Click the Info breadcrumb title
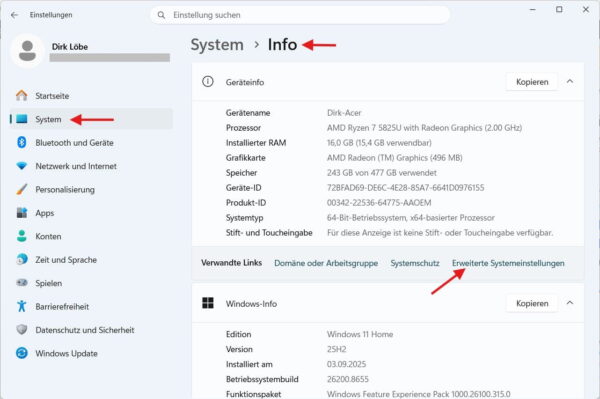The image size is (600, 399). point(282,45)
